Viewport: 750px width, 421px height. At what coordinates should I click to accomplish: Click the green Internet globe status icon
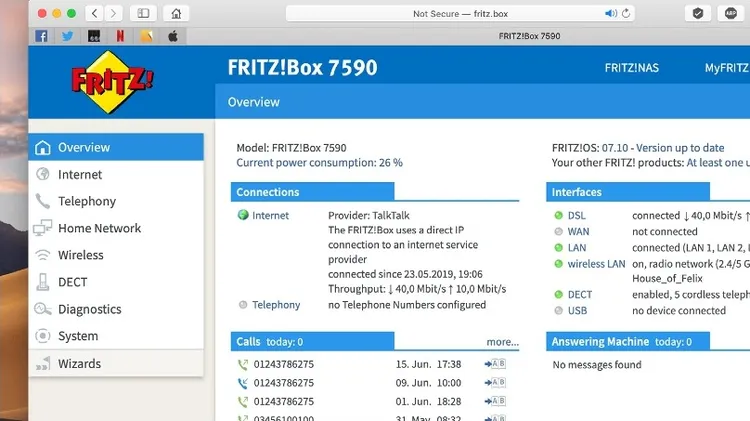click(243, 215)
